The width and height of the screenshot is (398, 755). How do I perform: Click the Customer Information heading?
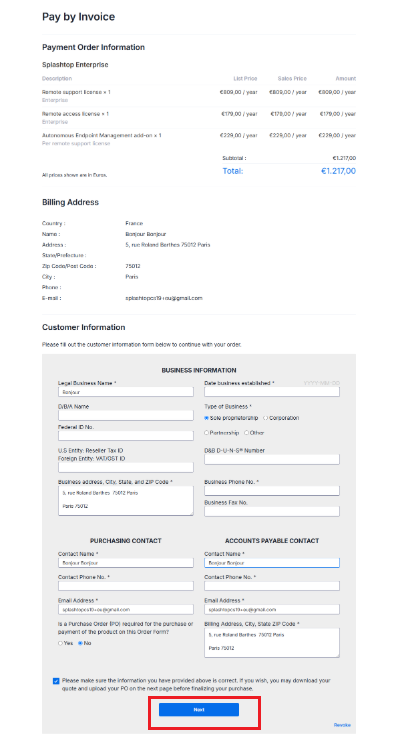click(x=84, y=327)
